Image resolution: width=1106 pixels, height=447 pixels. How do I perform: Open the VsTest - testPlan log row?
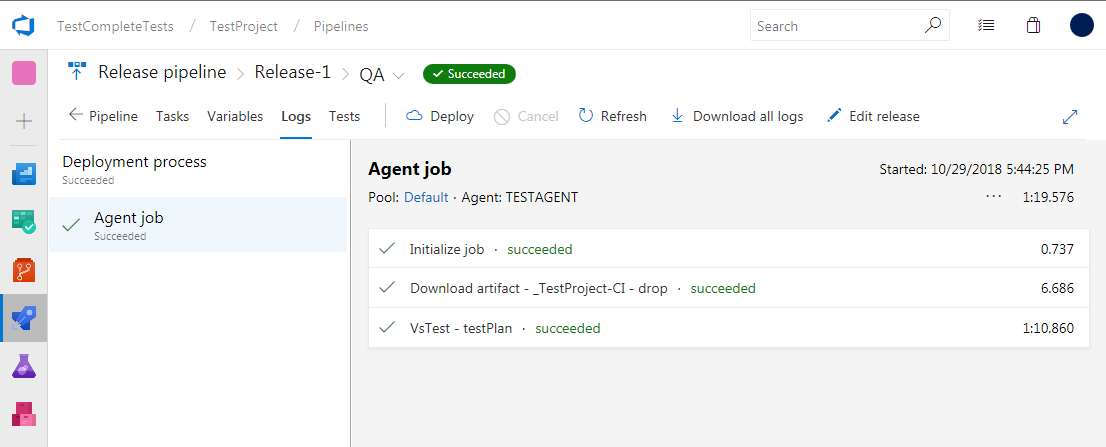(x=729, y=328)
